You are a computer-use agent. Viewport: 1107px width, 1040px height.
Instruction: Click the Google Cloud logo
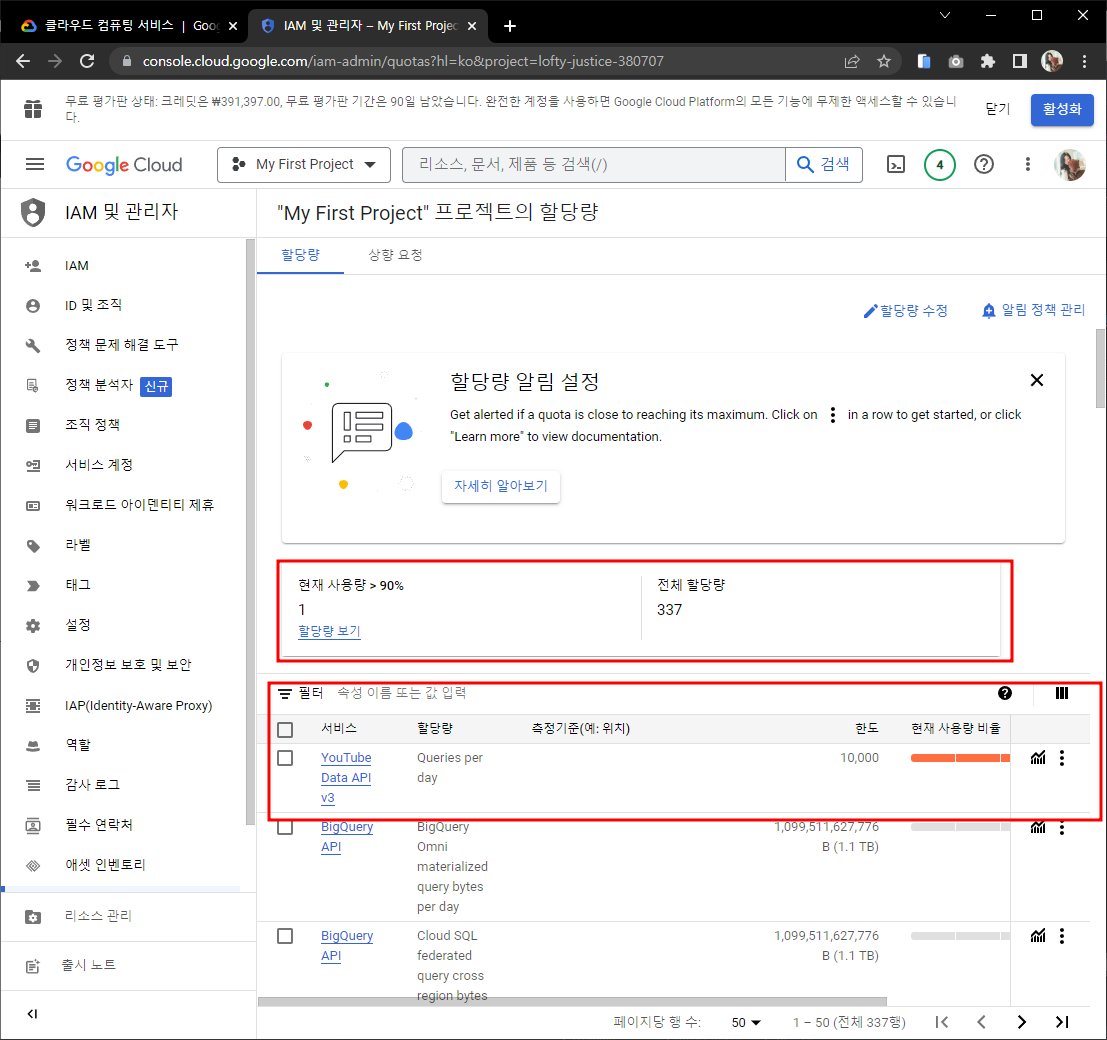point(124,165)
